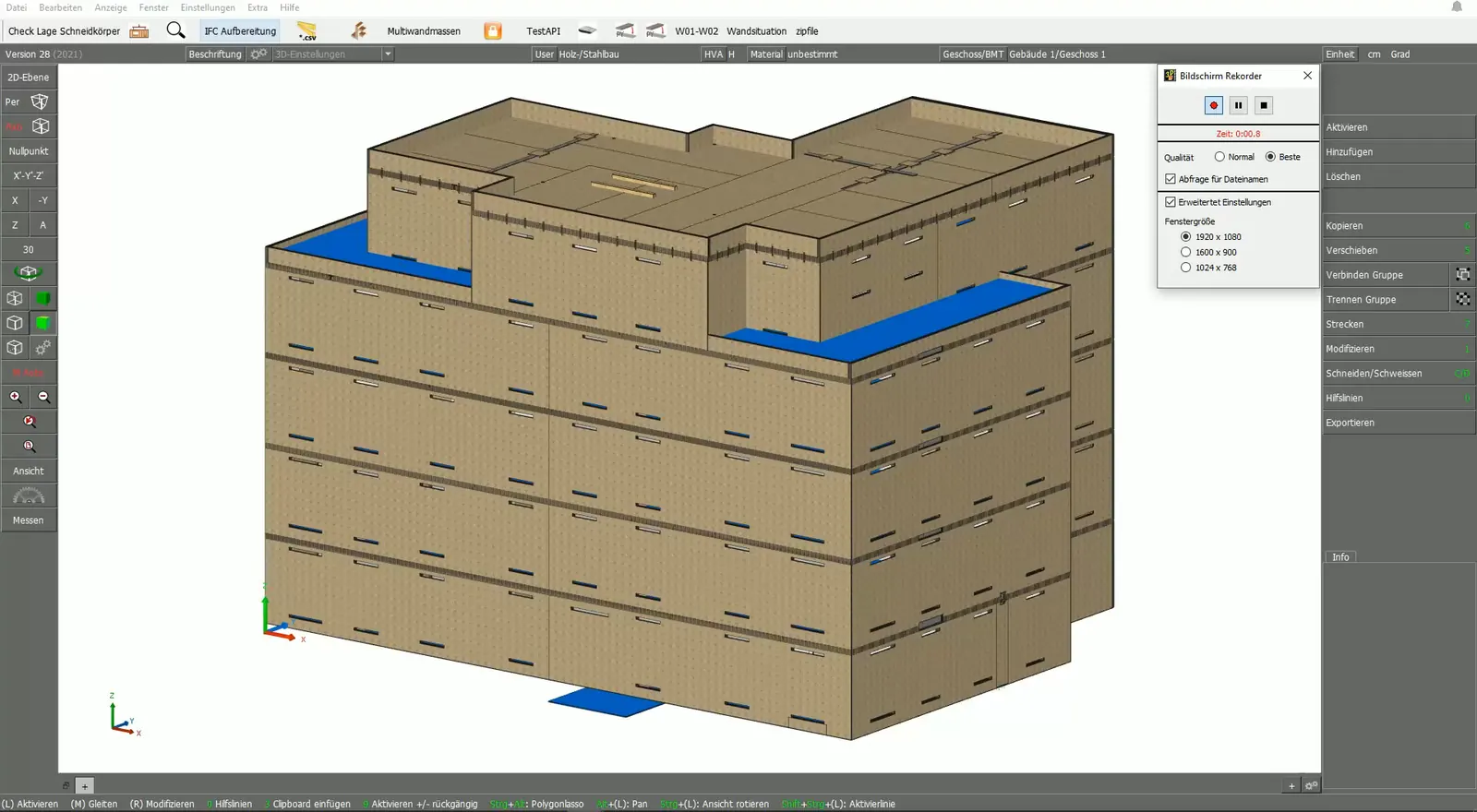Stop the screen recording
The image size is (1477, 812).
(x=1264, y=105)
